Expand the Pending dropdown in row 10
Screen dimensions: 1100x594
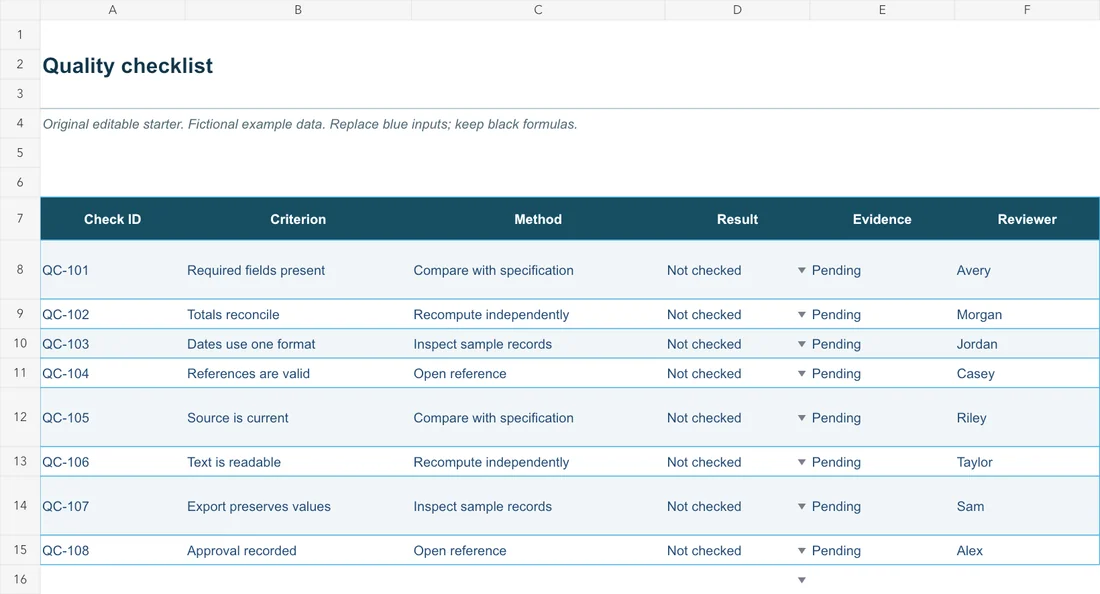[801, 344]
